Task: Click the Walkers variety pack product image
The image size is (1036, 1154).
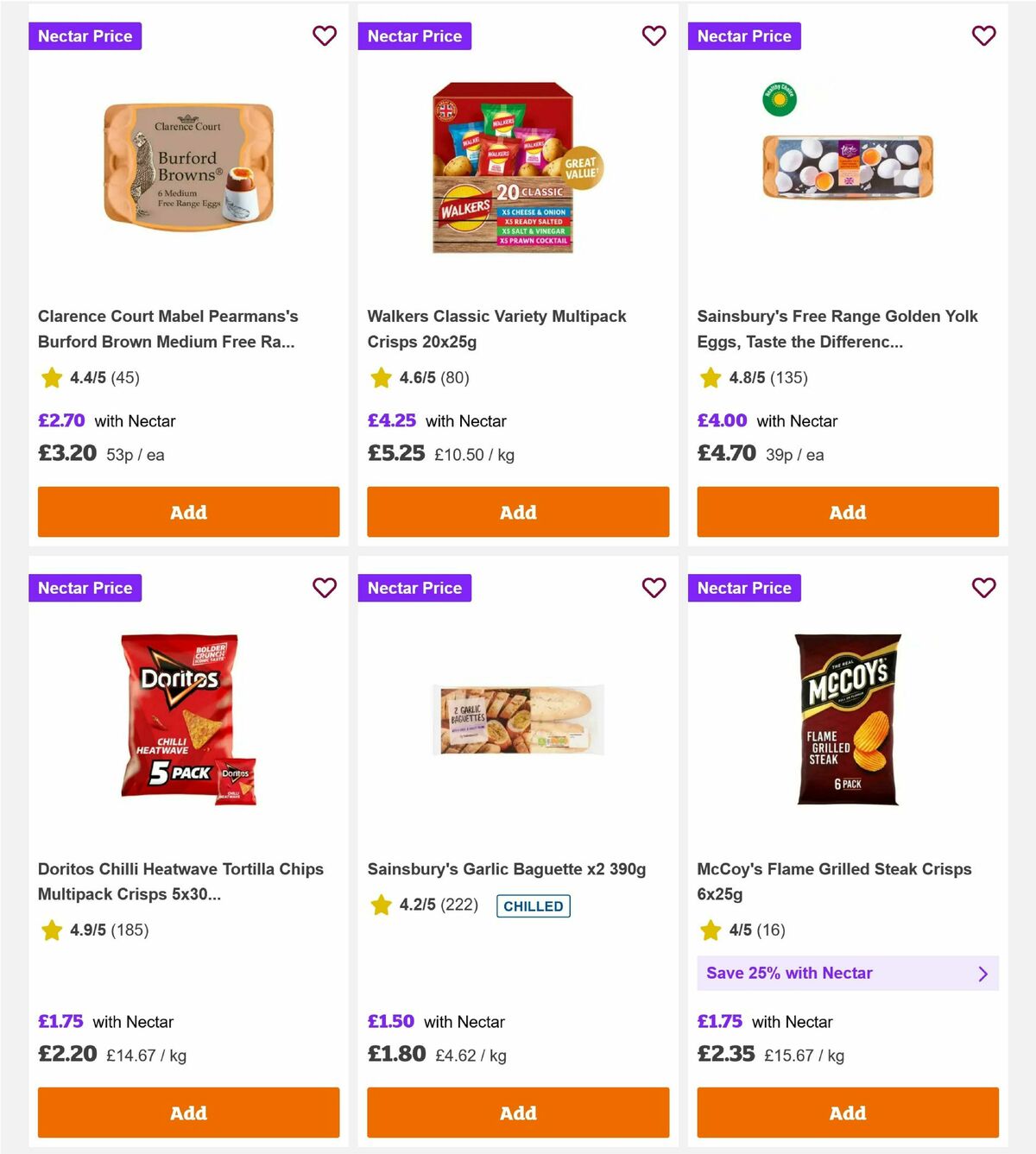Action: pyautogui.click(x=501, y=167)
